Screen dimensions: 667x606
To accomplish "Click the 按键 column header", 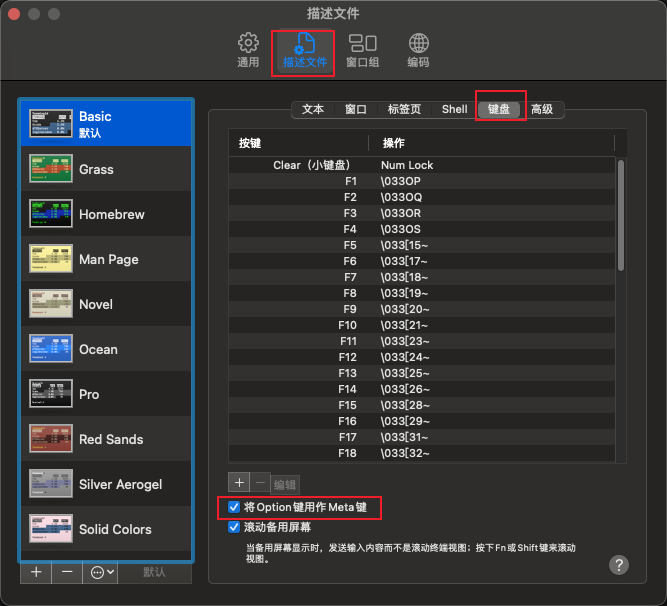I will coord(299,143).
